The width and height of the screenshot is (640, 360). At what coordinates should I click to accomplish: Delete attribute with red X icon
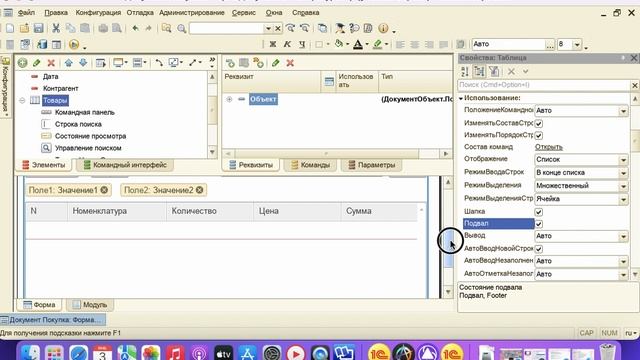(290, 63)
